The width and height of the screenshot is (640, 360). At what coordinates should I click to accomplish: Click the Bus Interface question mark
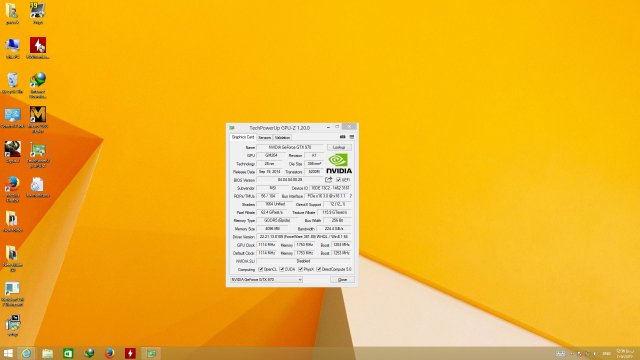coord(351,196)
